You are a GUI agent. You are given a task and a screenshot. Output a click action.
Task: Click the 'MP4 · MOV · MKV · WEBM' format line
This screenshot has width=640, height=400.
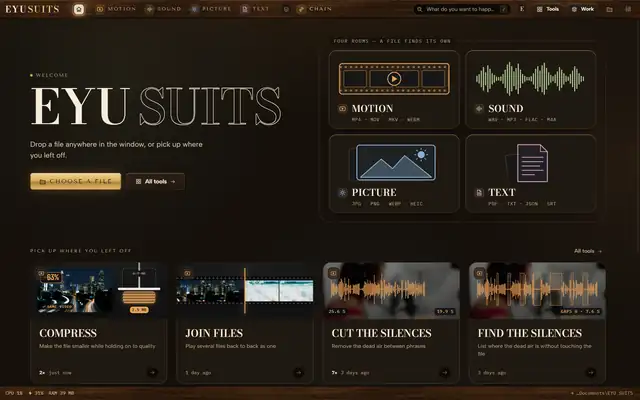coord(386,120)
